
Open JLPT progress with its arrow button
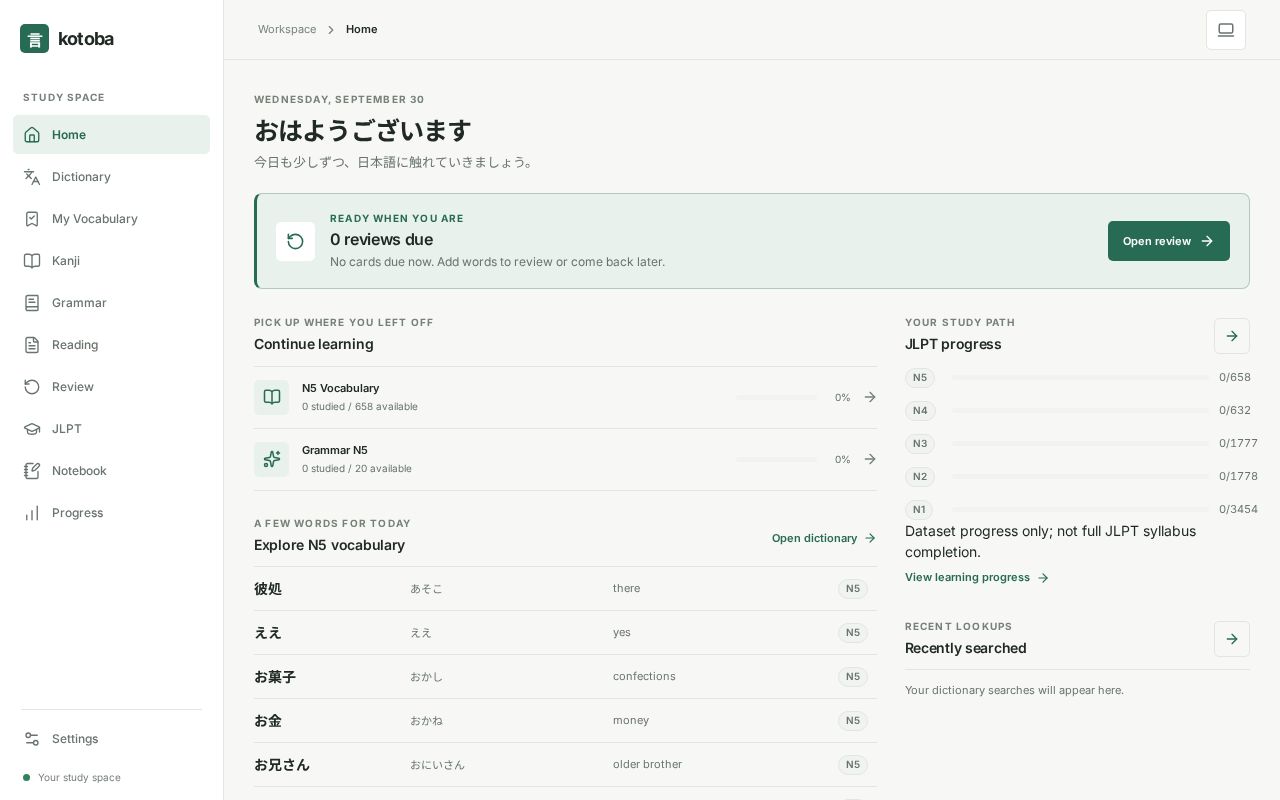[x=1232, y=336]
